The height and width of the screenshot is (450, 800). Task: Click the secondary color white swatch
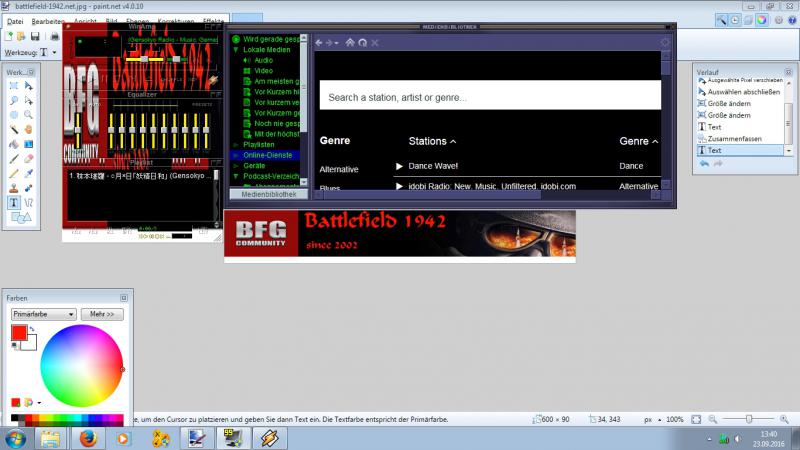coord(30,343)
